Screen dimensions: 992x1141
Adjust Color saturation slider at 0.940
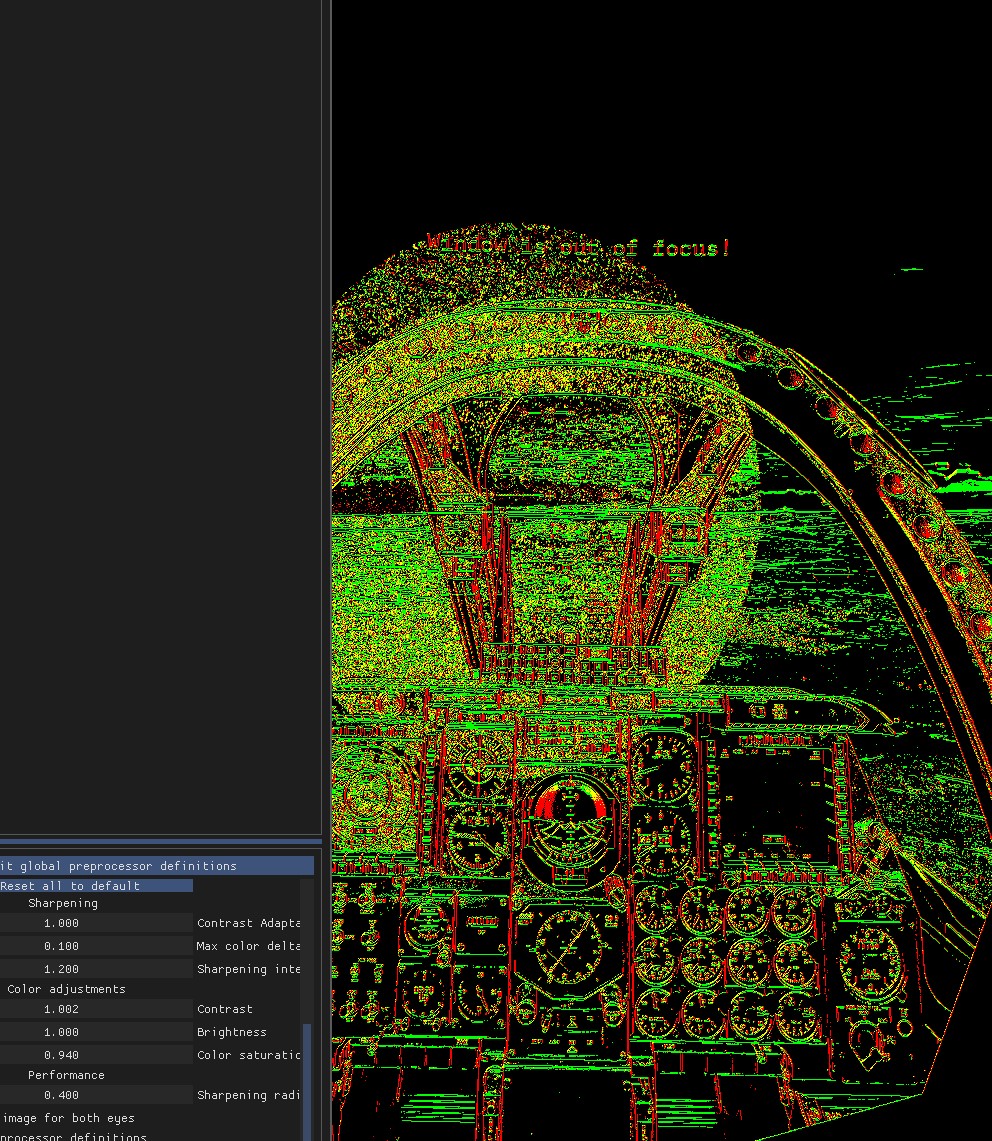click(x=96, y=1055)
